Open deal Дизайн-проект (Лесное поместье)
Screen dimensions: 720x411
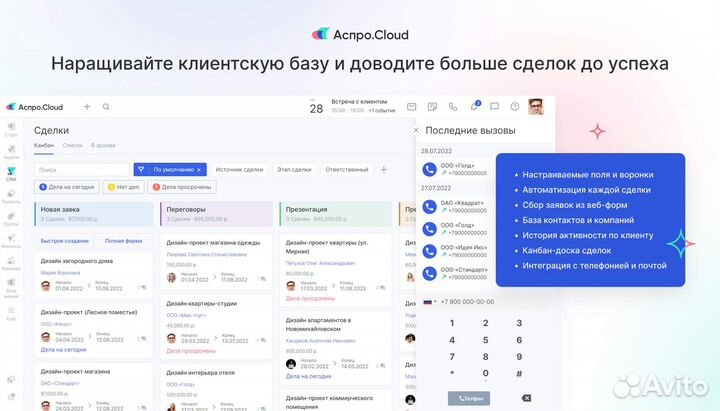pos(89,312)
